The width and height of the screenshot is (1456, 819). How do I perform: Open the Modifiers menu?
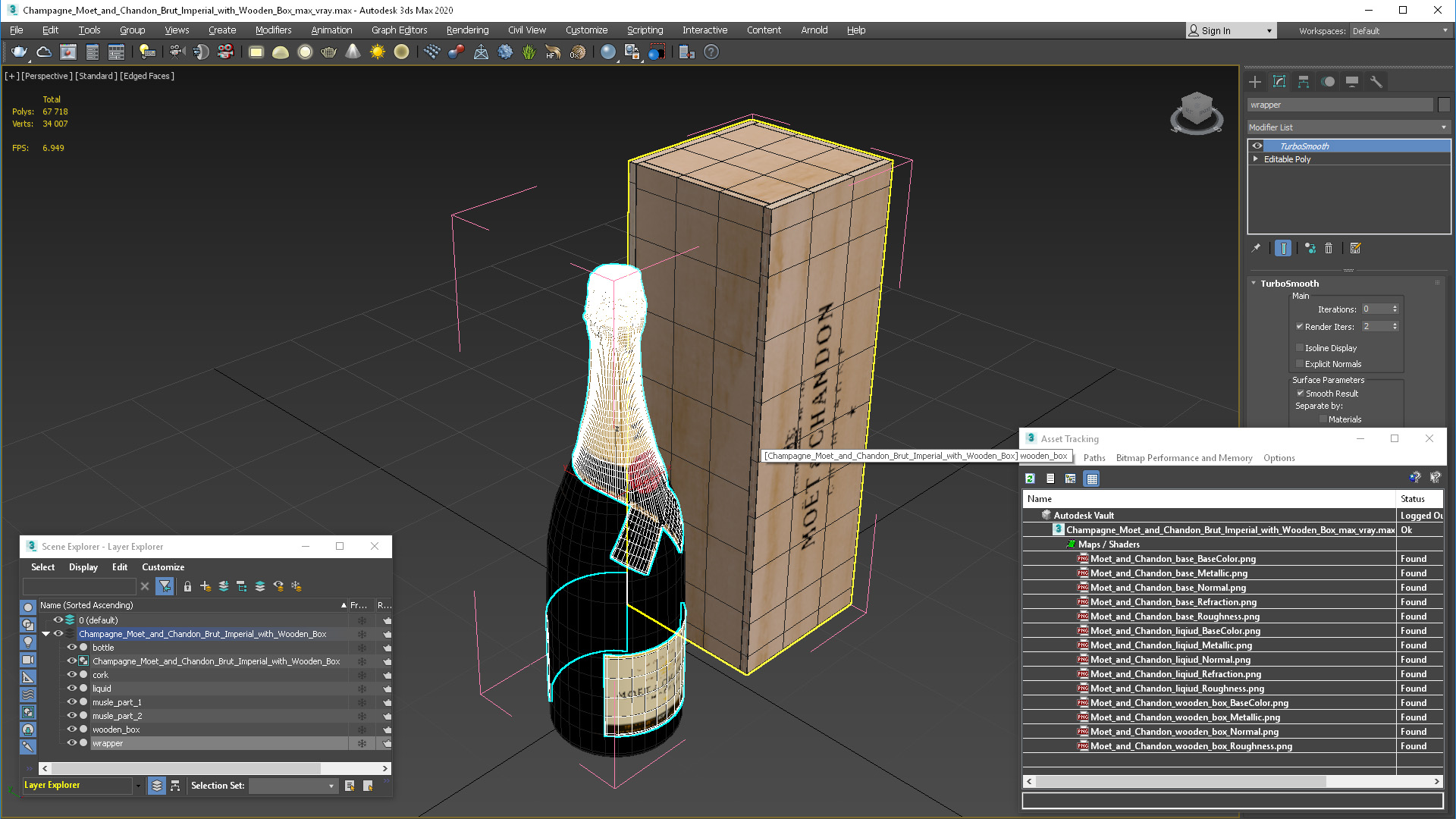pyautogui.click(x=273, y=30)
